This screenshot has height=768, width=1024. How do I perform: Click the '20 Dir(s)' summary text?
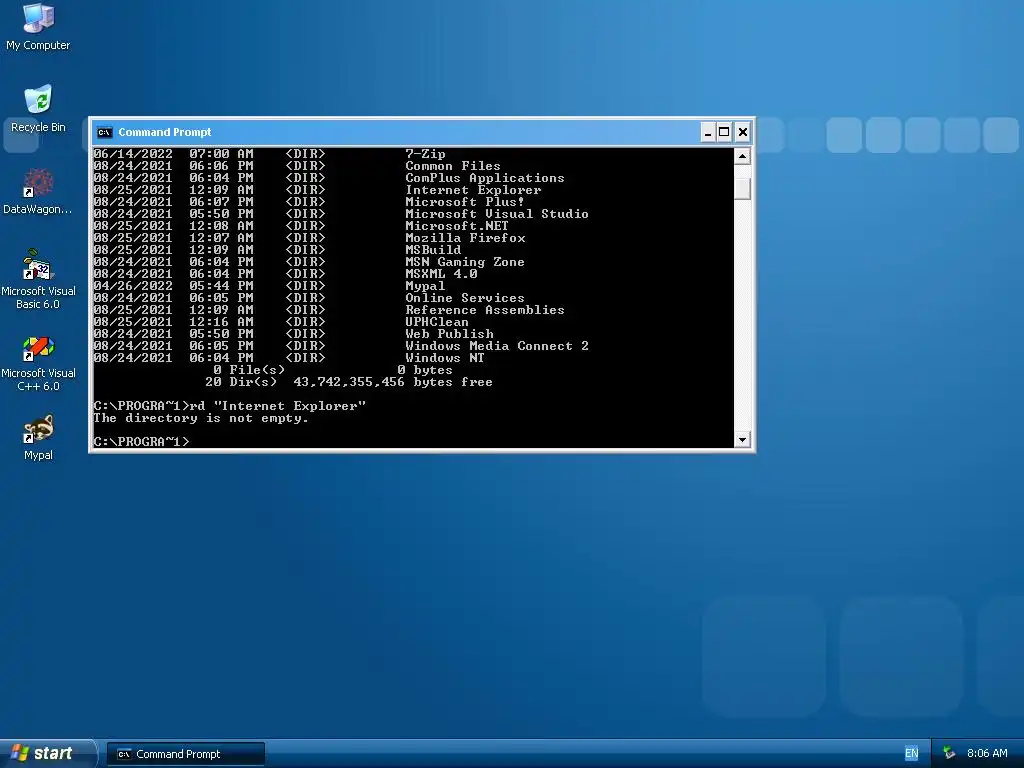[241, 382]
